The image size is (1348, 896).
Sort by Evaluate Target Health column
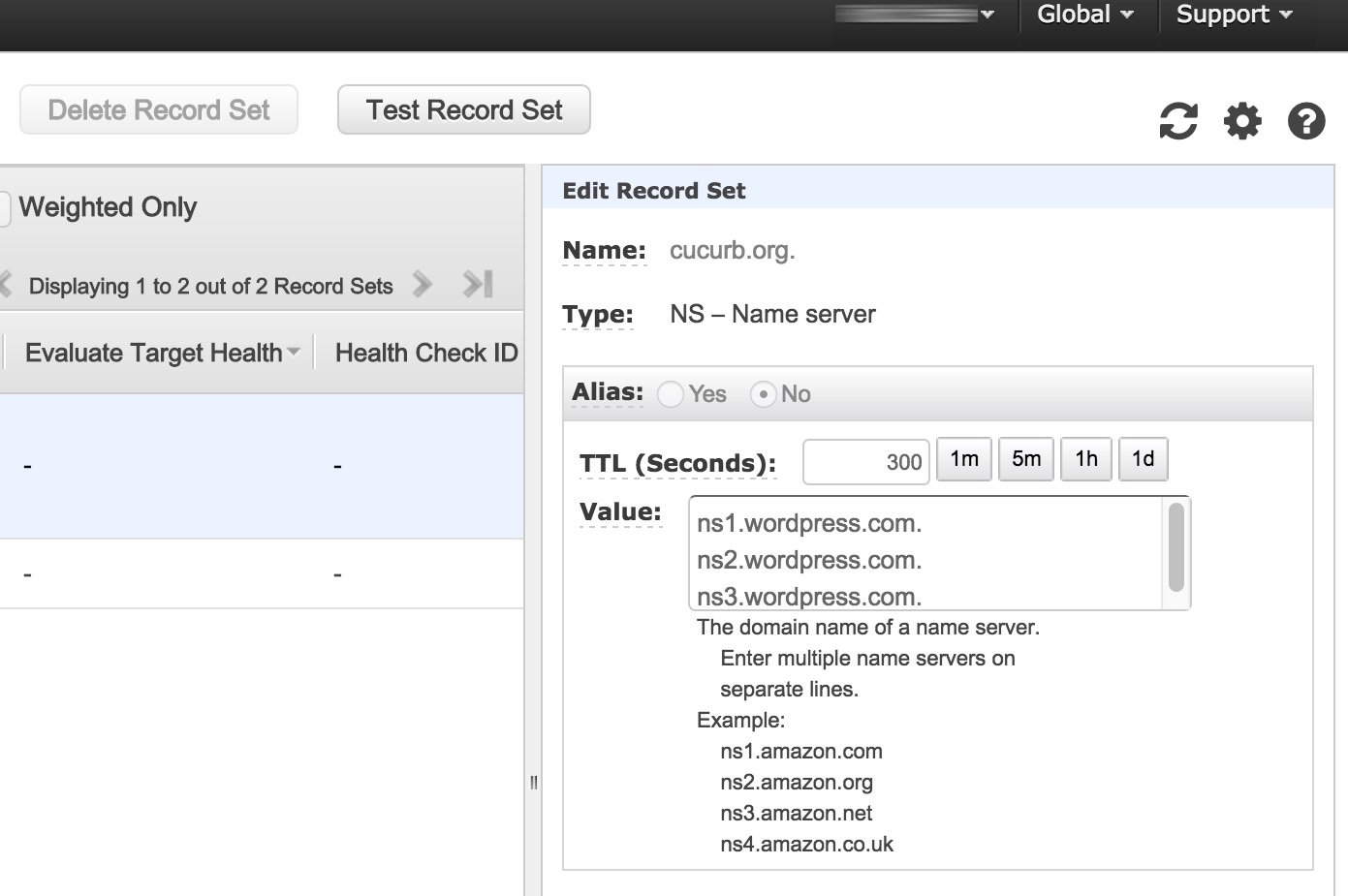(x=155, y=354)
